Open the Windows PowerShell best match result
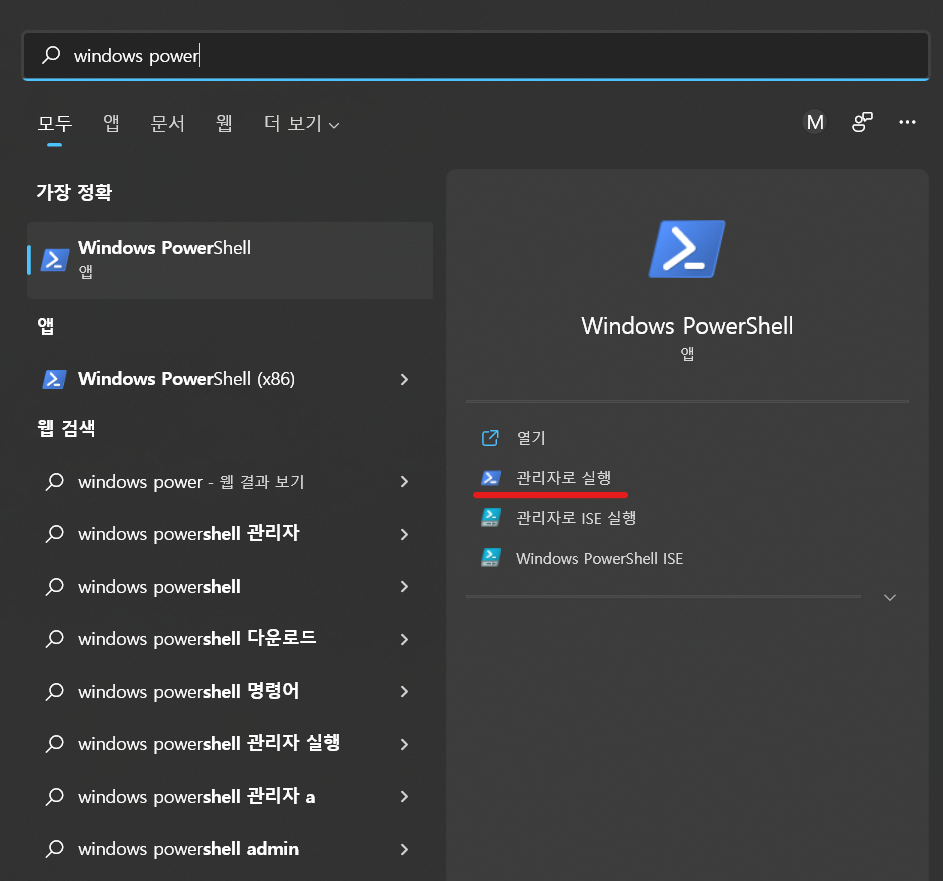Viewport: 943px width, 881px height. [x=230, y=260]
